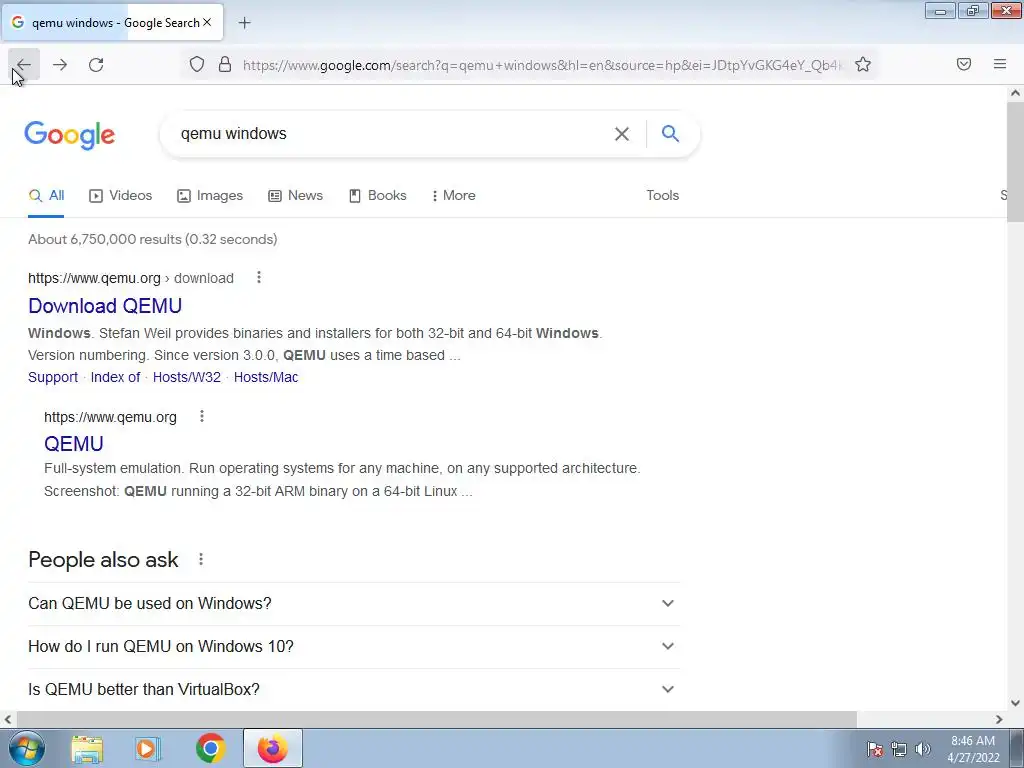This screenshot has height=768, width=1024.
Task: Focus the browser address bar
Action: [x=542, y=65]
